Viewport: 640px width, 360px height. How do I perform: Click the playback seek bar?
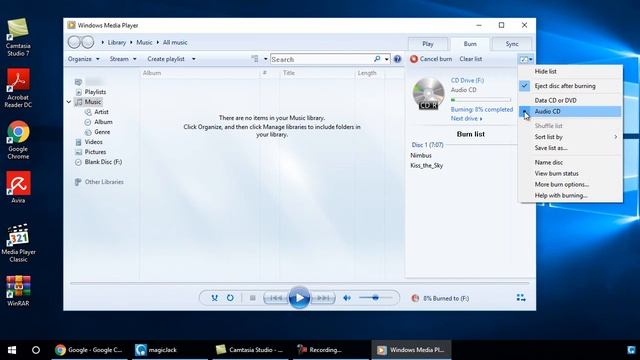299,282
